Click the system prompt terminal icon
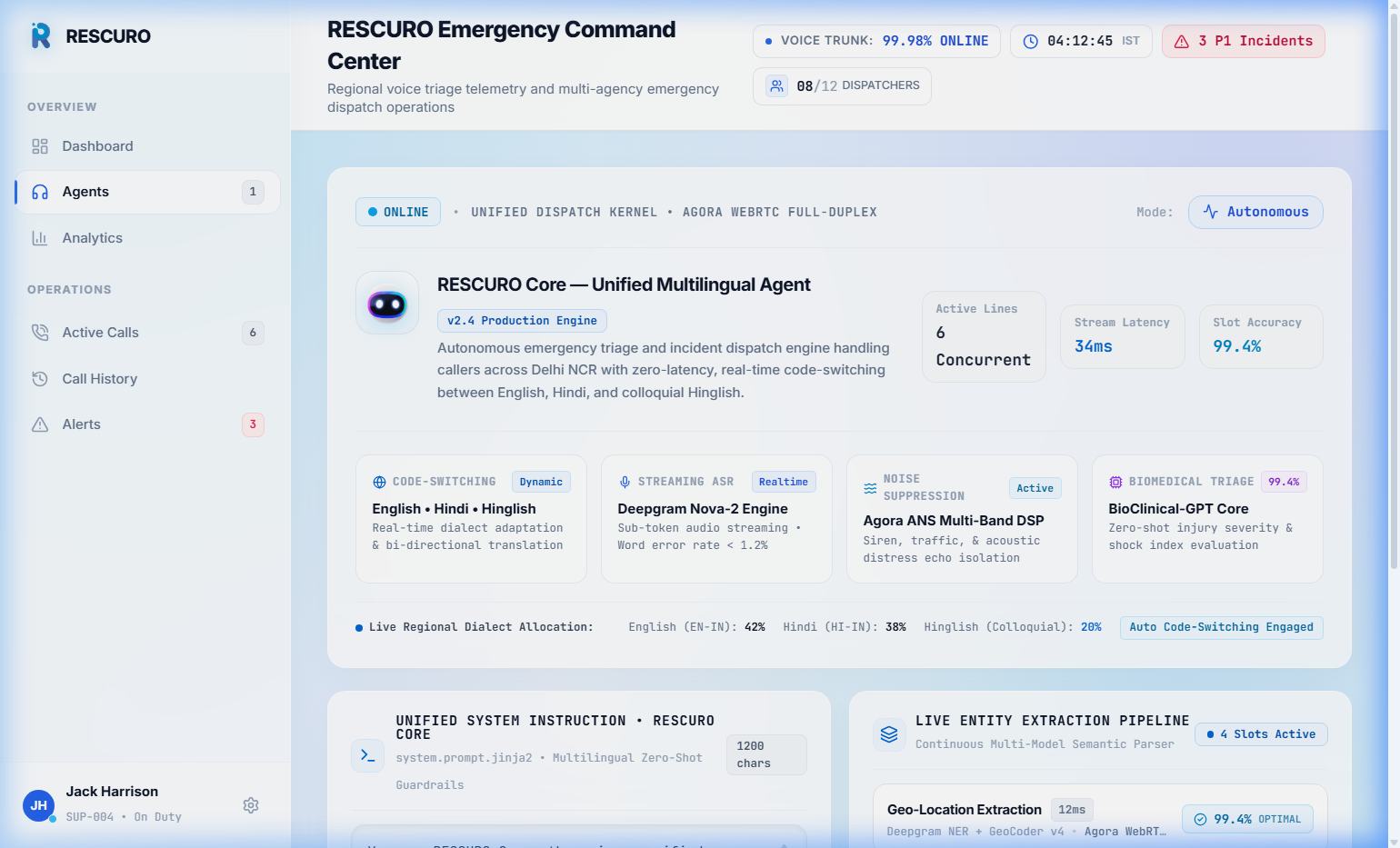 click(x=367, y=755)
